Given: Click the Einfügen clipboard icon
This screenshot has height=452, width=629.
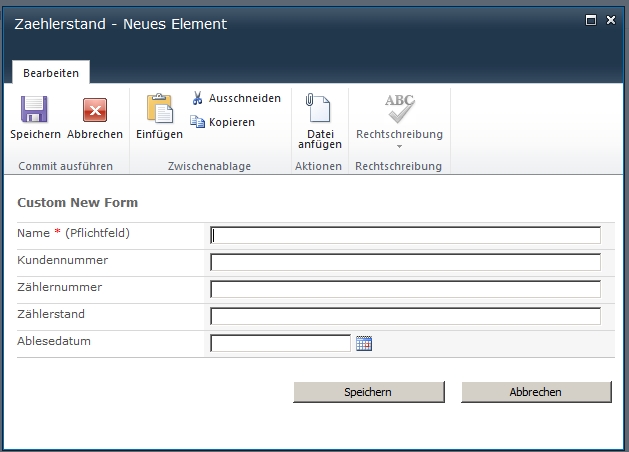Looking at the screenshot, I should (159, 108).
